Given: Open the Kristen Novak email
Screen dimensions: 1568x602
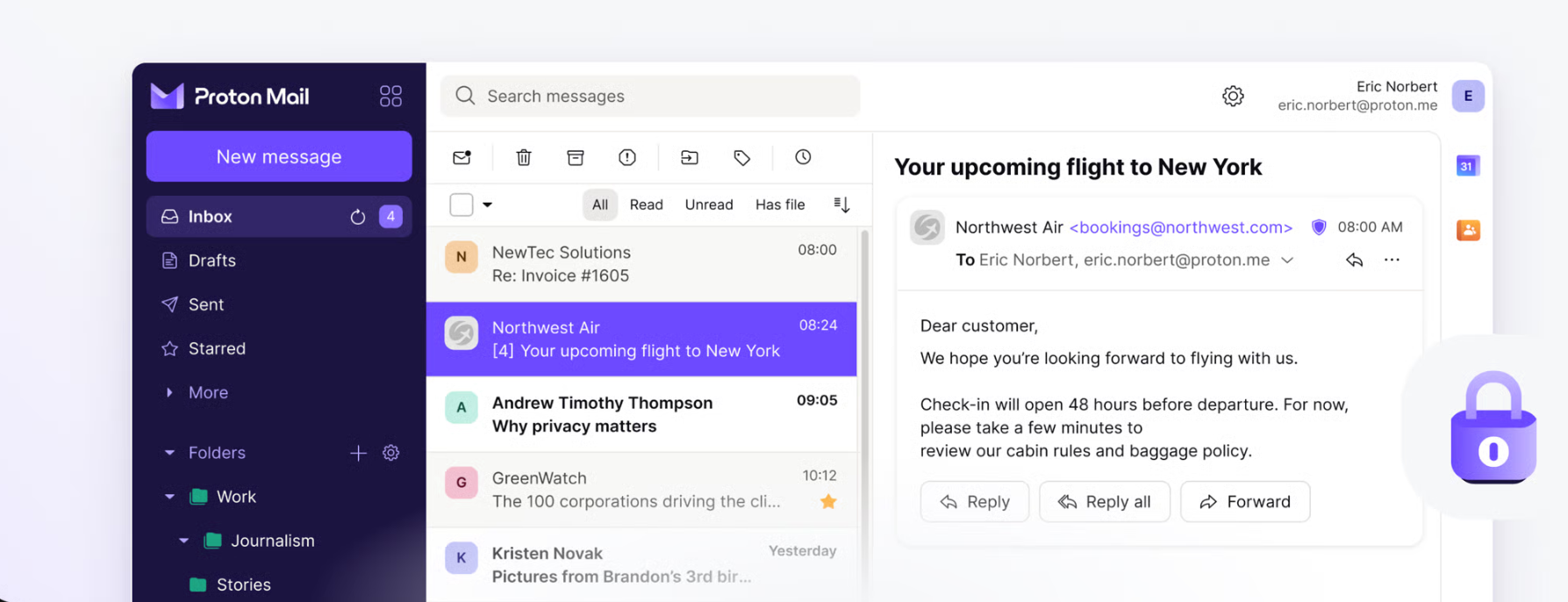Looking at the screenshot, I should pos(641,564).
